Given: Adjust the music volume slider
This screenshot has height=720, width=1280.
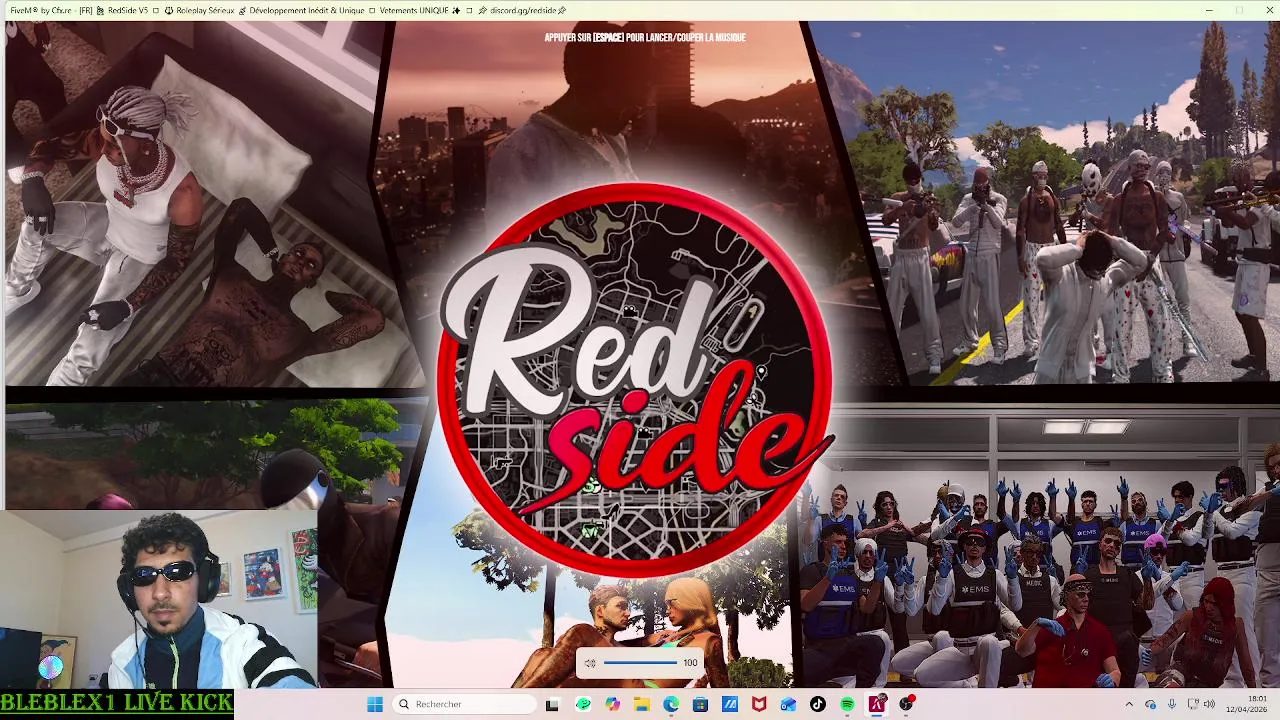Looking at the screenshot, I should tap(640, 663).
